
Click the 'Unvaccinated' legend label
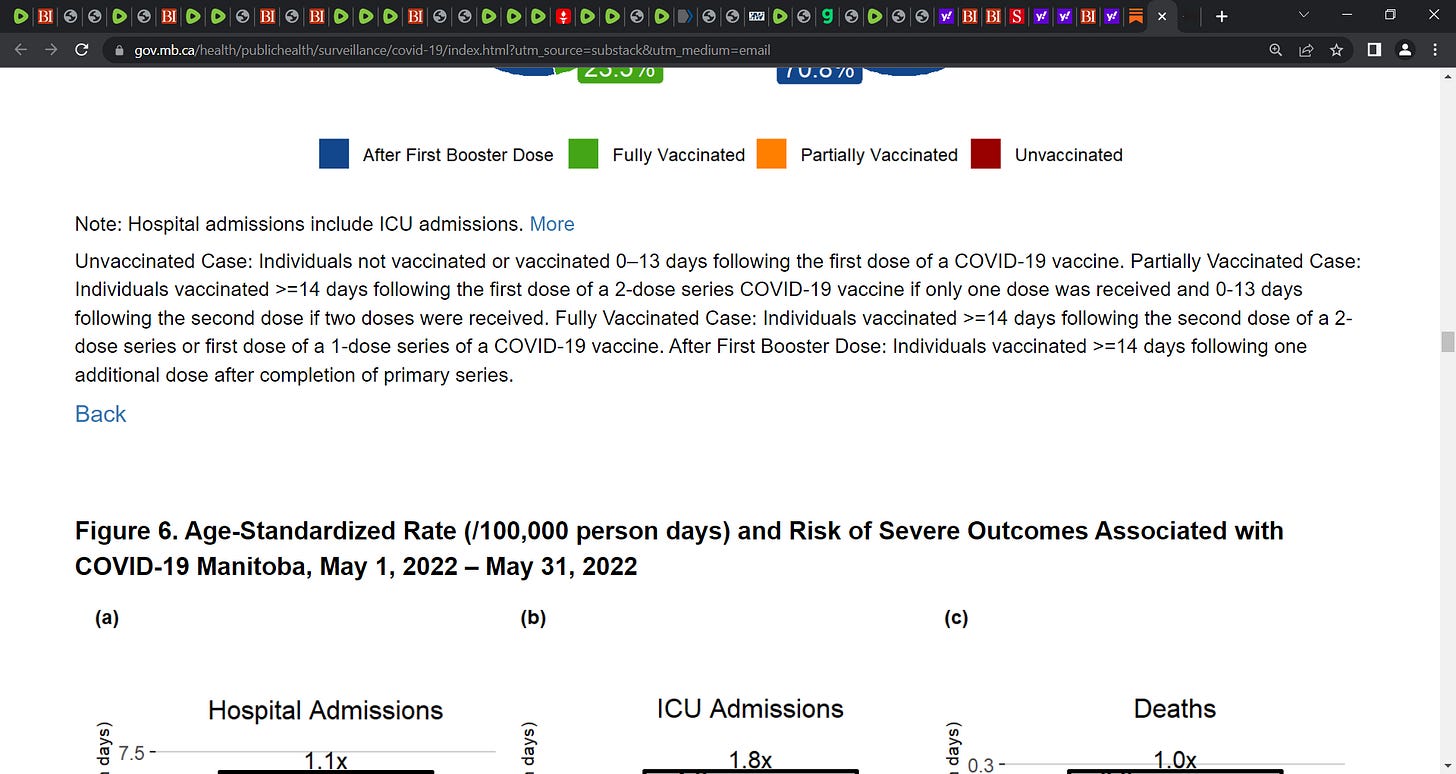[x=1069, y=155]
